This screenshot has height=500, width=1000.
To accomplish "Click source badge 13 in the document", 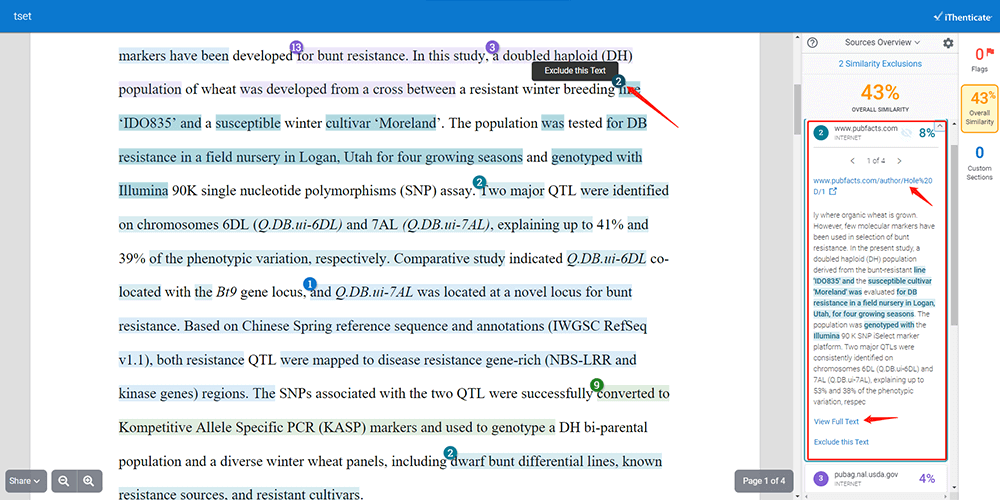I will (296, 47).
